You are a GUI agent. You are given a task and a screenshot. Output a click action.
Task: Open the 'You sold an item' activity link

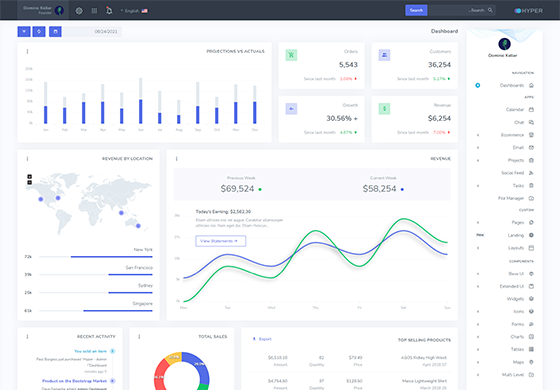(90, 351)
